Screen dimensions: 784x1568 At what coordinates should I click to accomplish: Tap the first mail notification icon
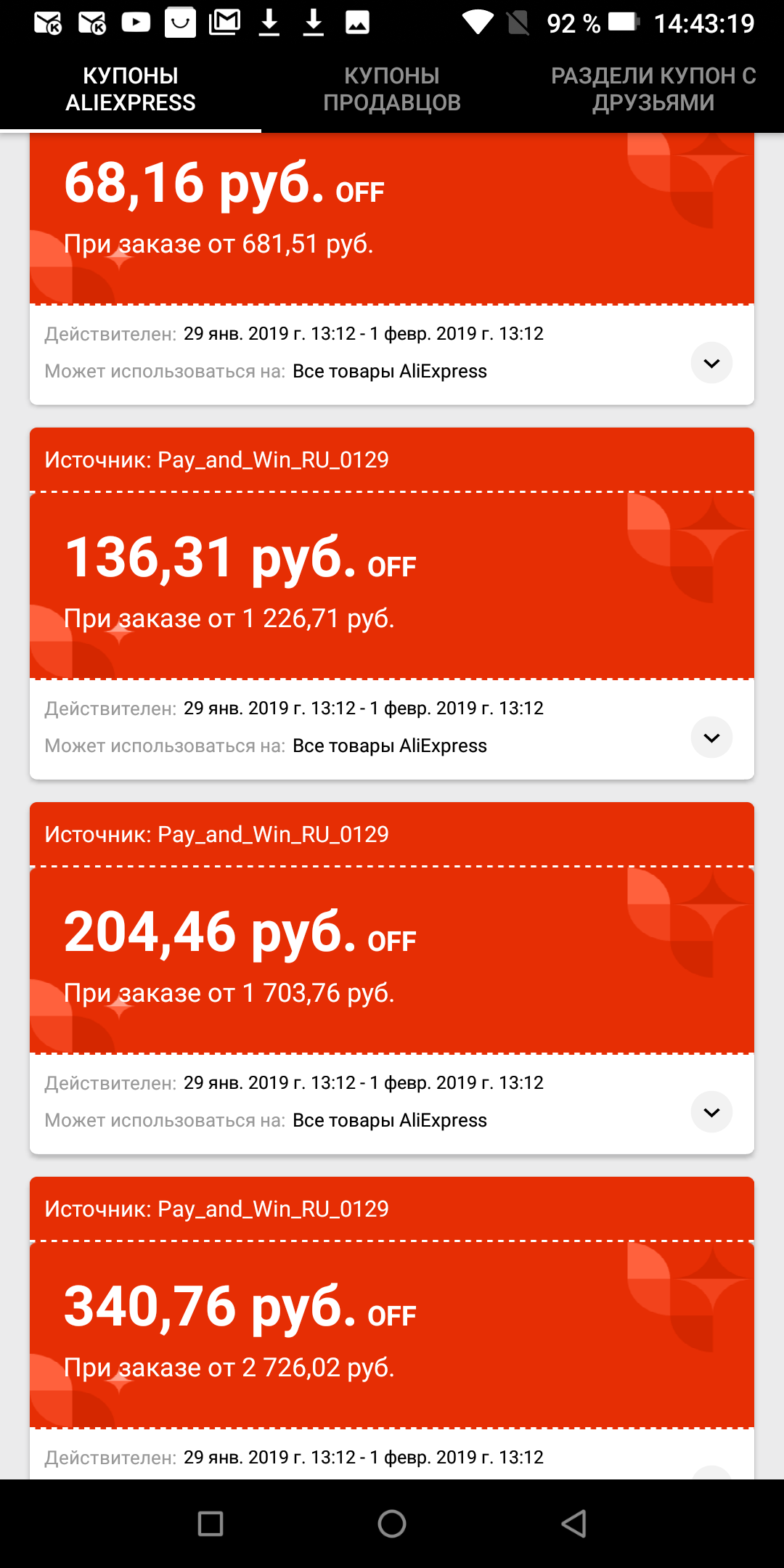click(48, 23)
